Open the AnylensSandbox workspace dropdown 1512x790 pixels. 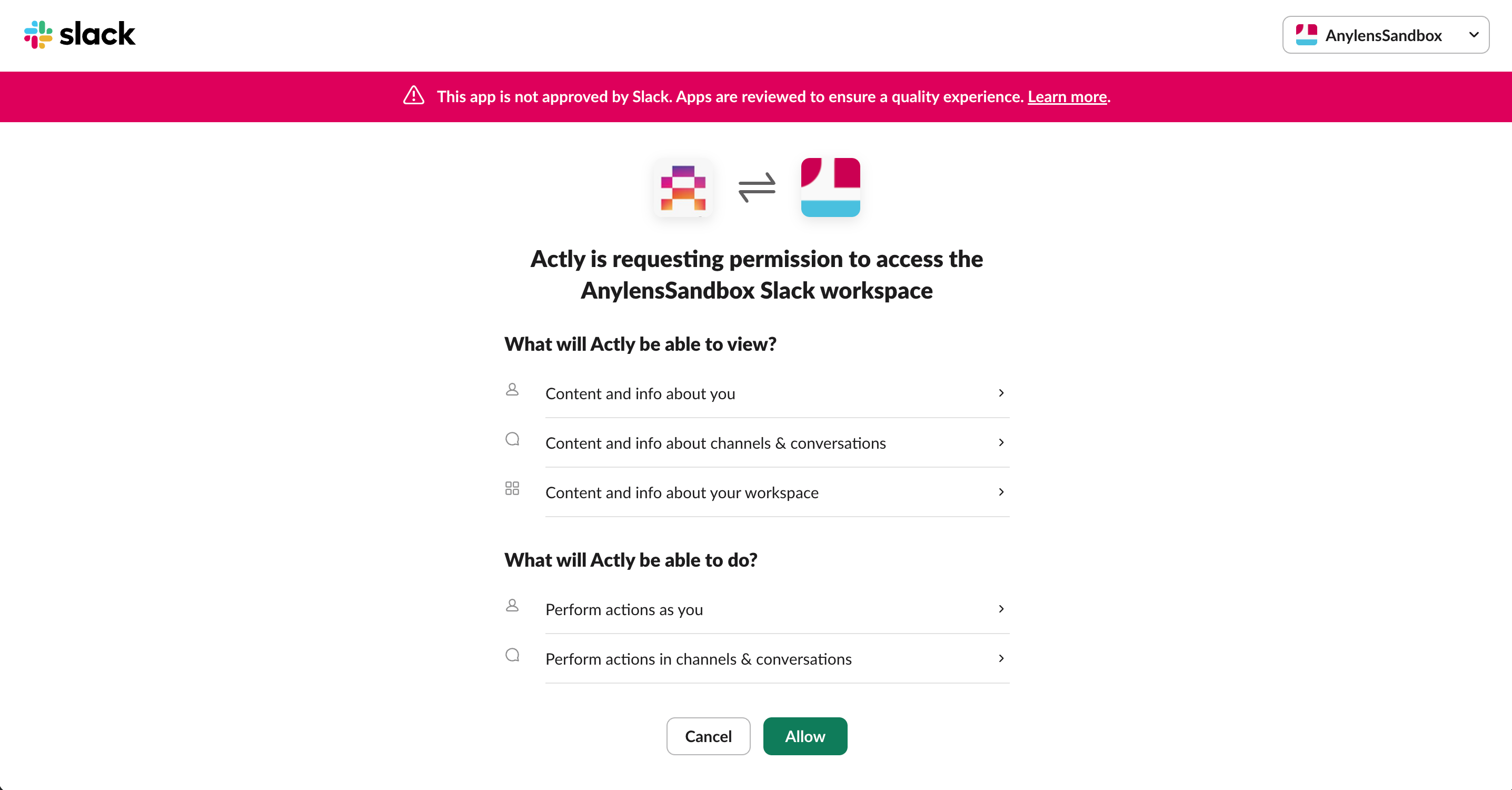click(1386, 35)
